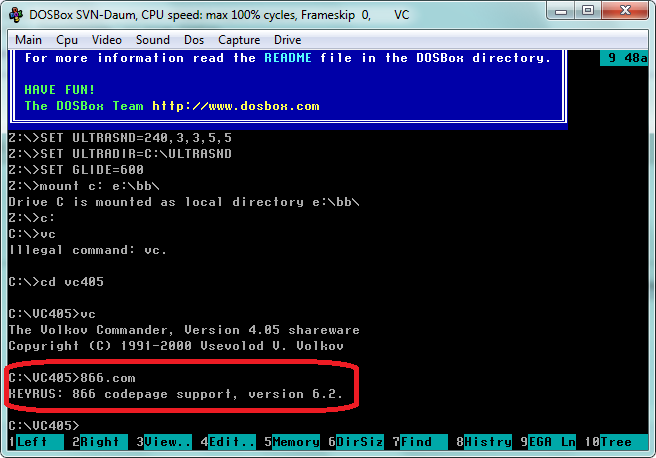Image resolution: width=656 pixels, height=458 pixels.
Task: Click the 866.com command line
Action: coord(72,378)
